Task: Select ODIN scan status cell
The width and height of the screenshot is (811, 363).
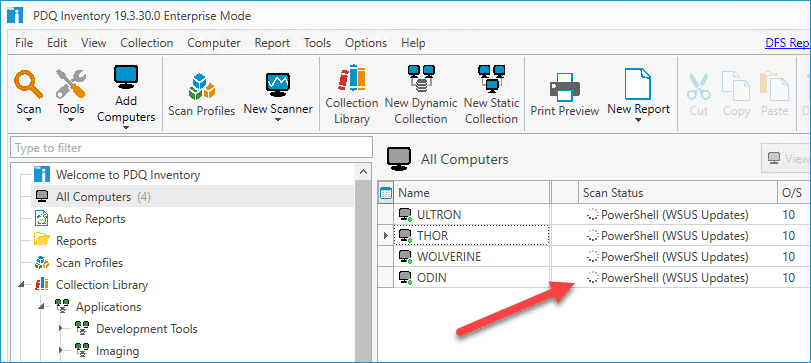Action: pos(678,278)
